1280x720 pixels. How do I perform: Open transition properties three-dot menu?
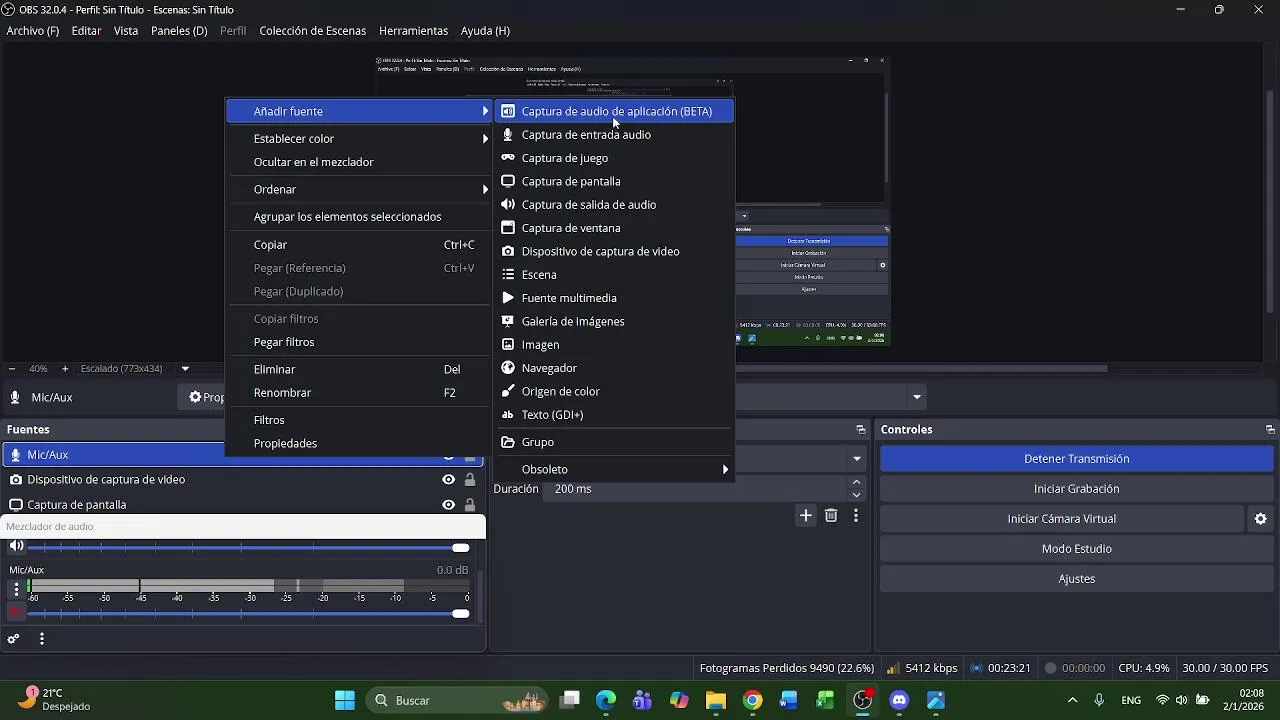pos(856,516)
